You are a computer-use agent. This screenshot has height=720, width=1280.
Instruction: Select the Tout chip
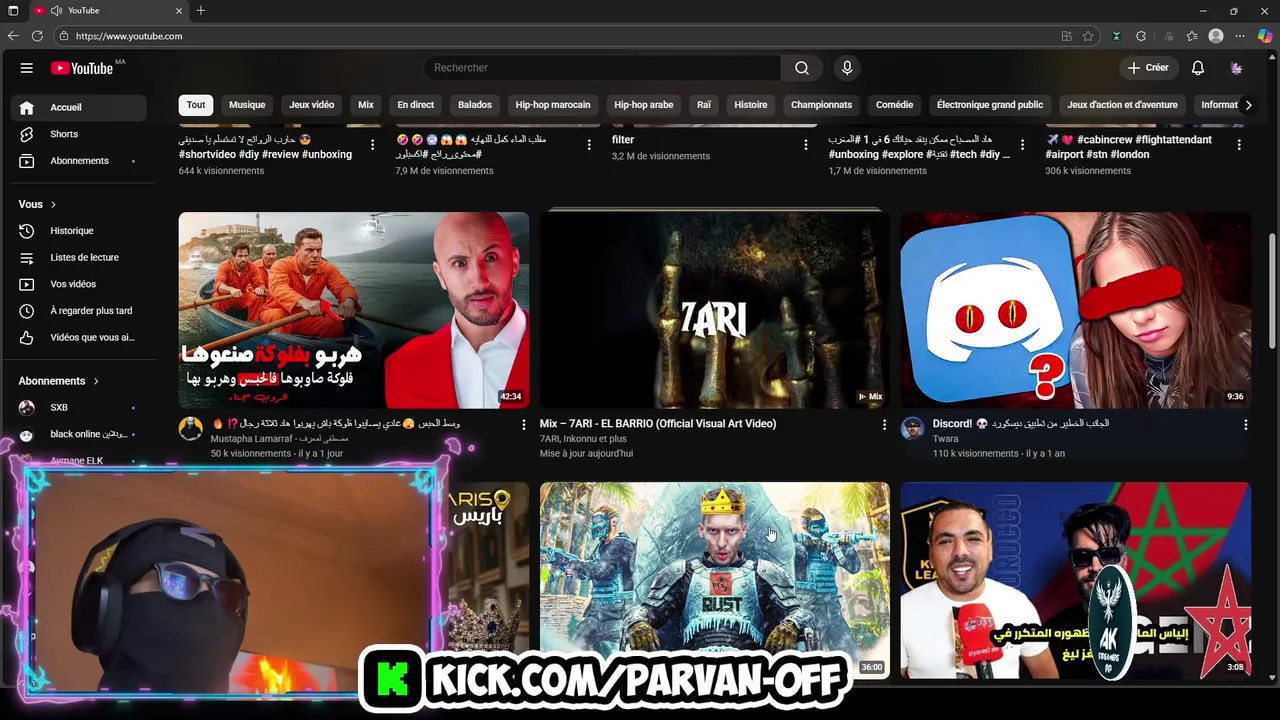(196, 105)
